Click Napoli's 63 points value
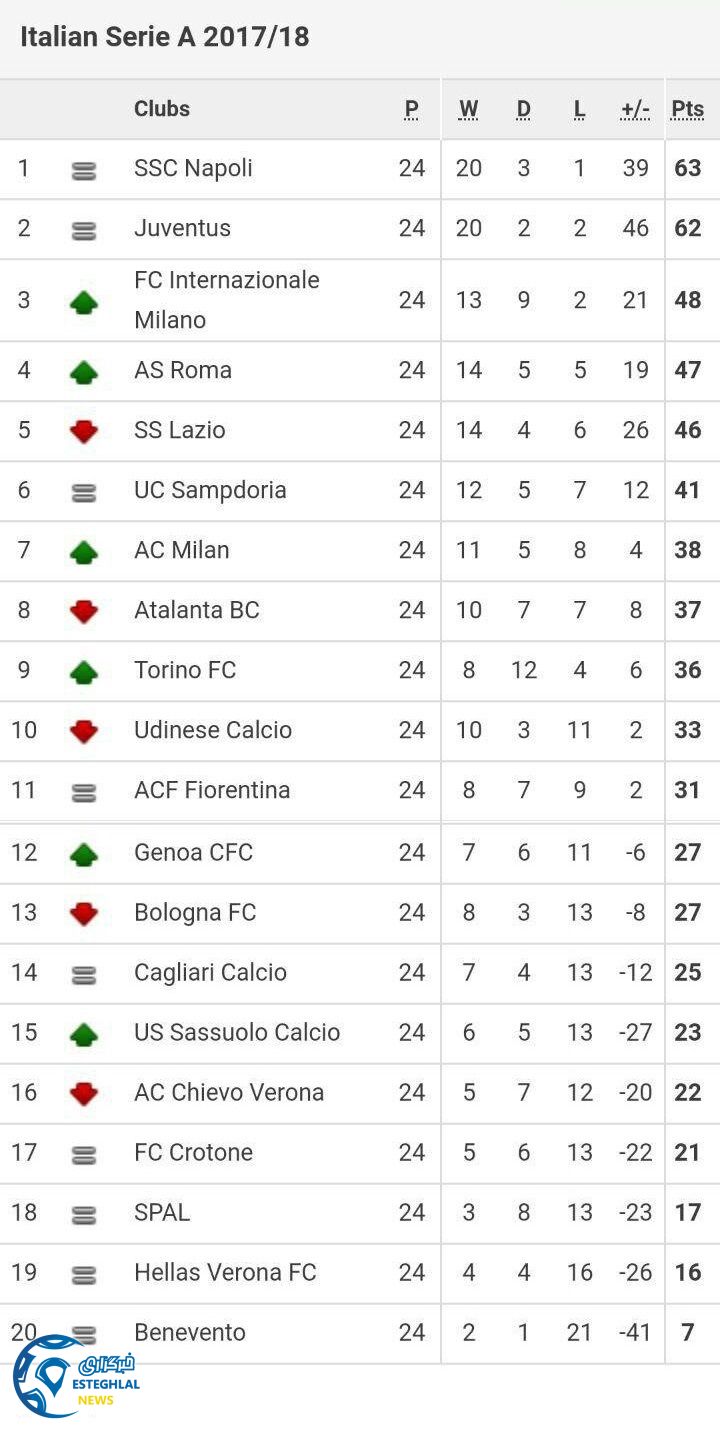 [687, 168]
